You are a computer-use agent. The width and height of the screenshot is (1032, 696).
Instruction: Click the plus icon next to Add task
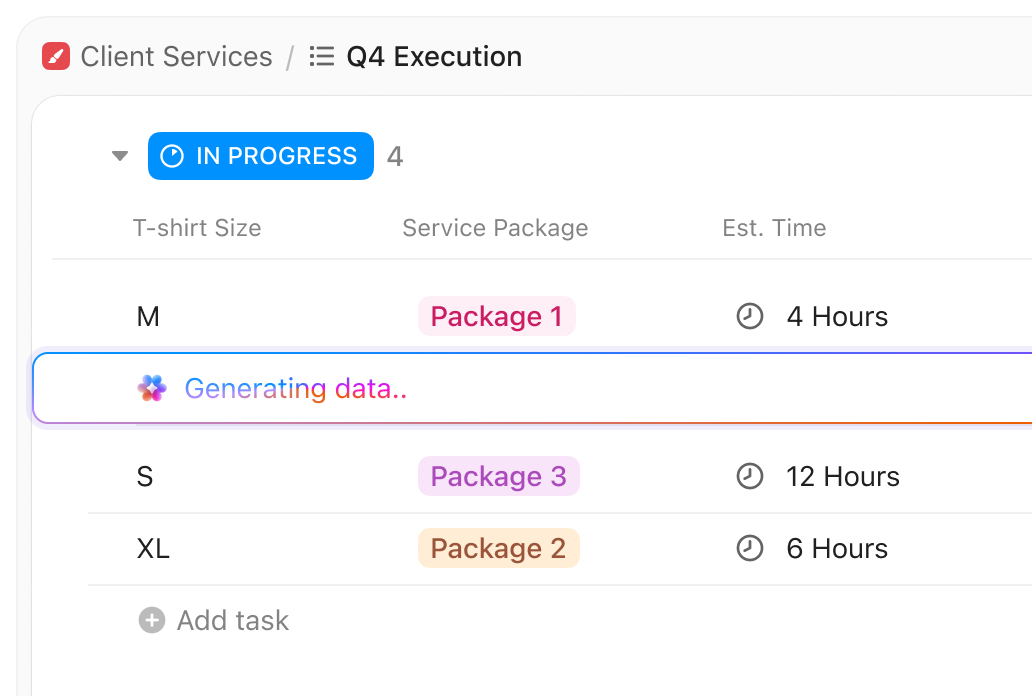click(x=150, y=620)
